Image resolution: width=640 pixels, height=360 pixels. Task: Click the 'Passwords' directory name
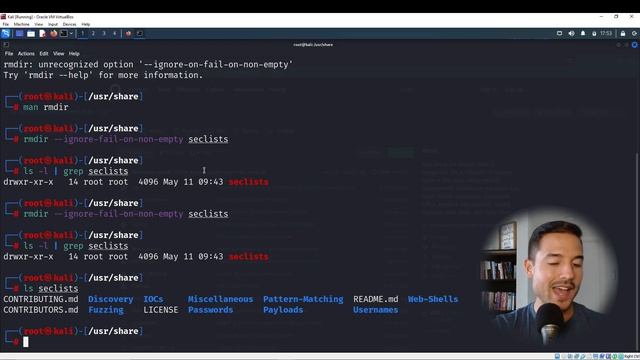[x=211, y=310]
